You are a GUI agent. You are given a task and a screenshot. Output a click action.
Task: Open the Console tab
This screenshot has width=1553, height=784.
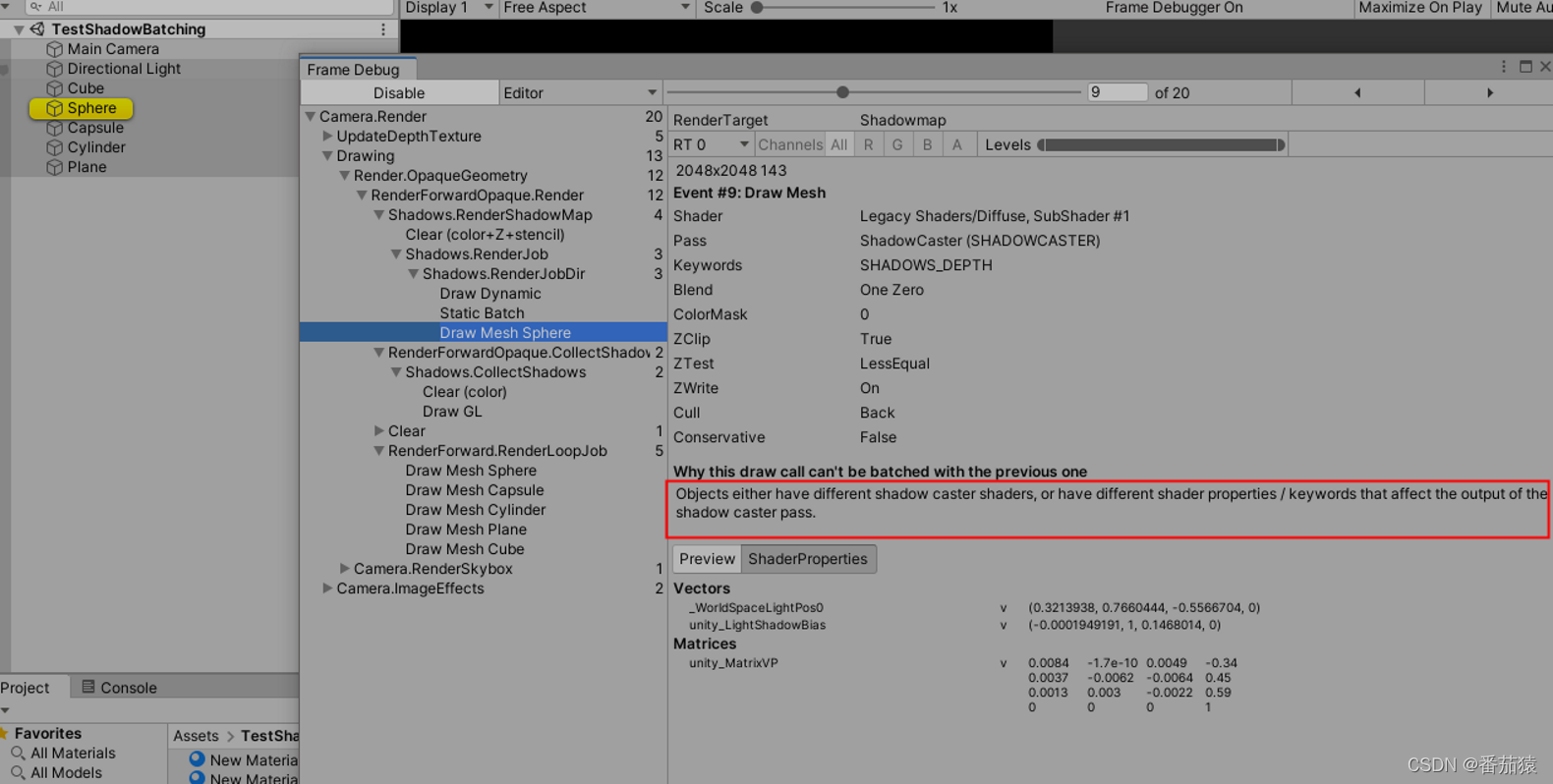coord(119,687)
